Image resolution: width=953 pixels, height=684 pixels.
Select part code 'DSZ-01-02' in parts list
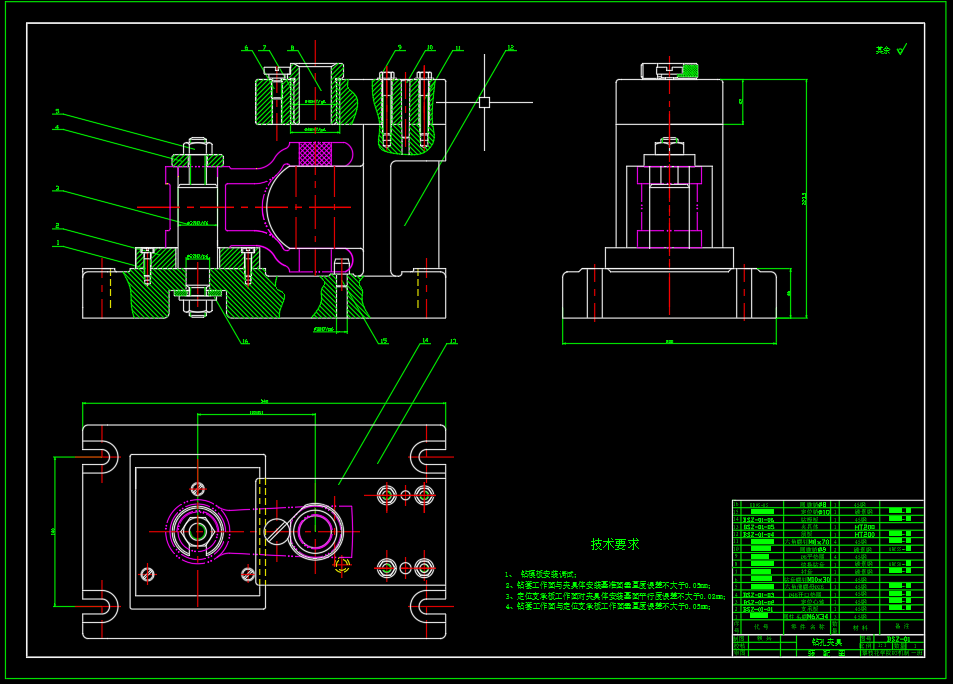[759, 602]
